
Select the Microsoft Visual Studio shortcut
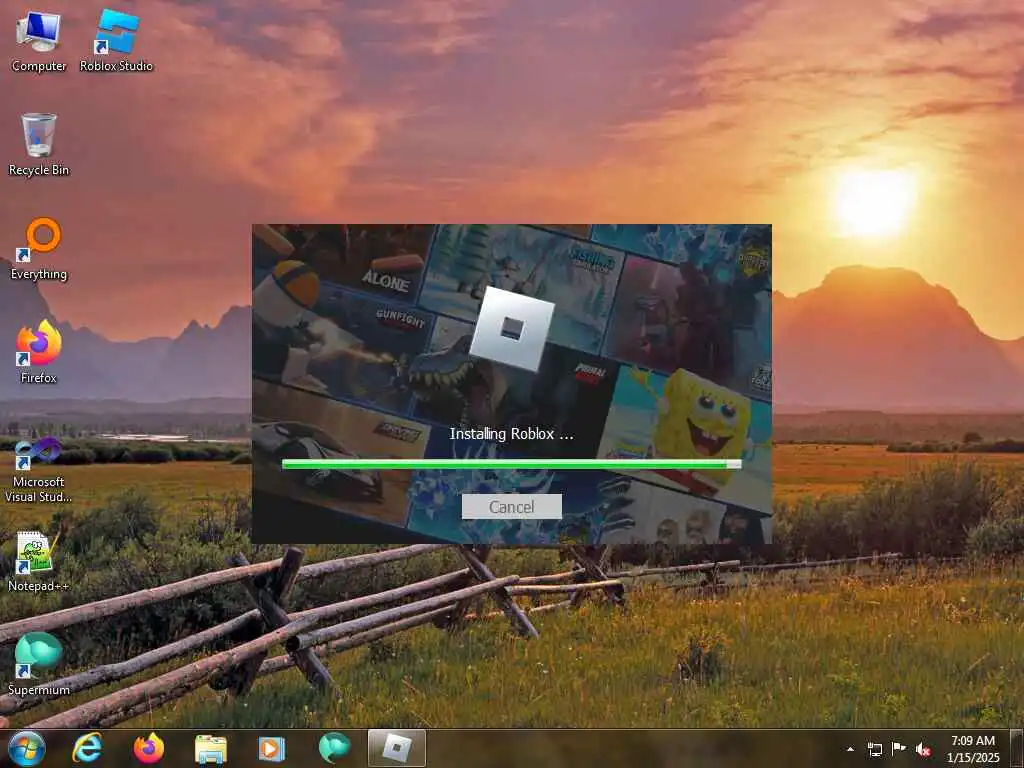click(x=39, y=472)
